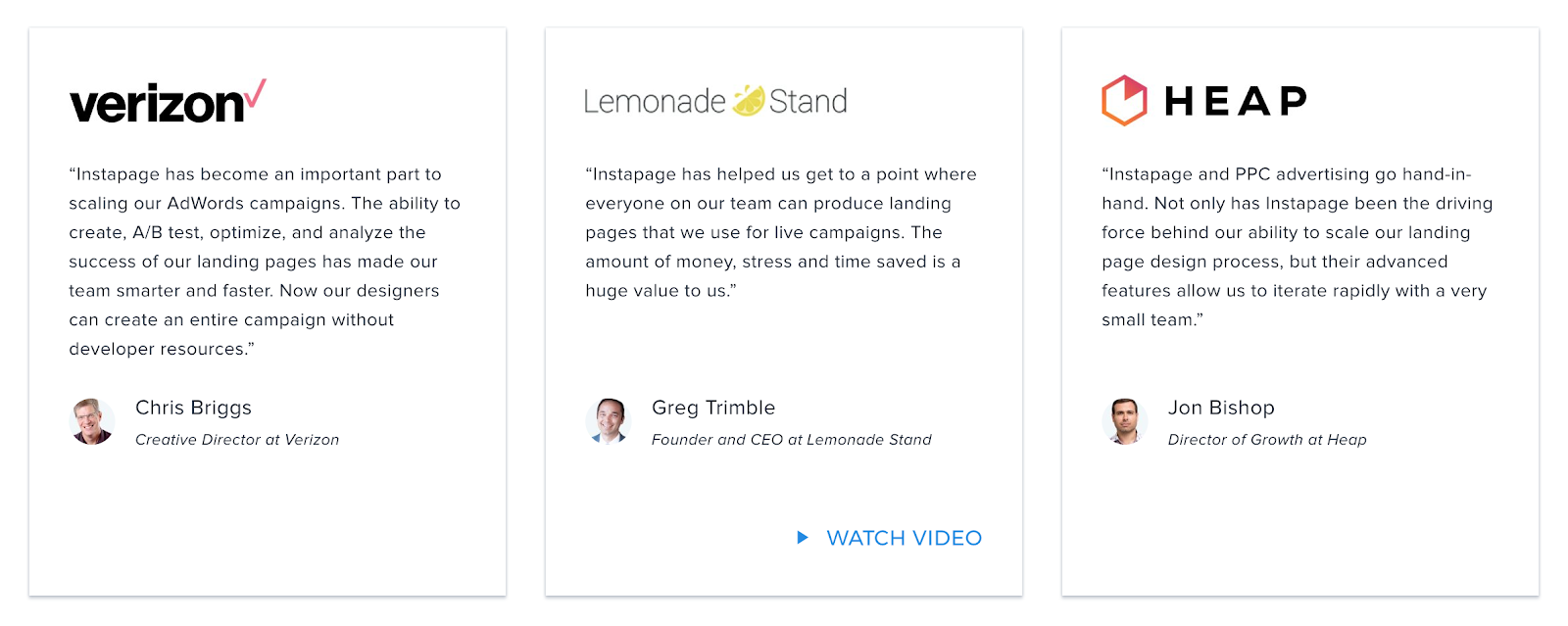Click the HEAP wordmark text

tap(1236, 101)
